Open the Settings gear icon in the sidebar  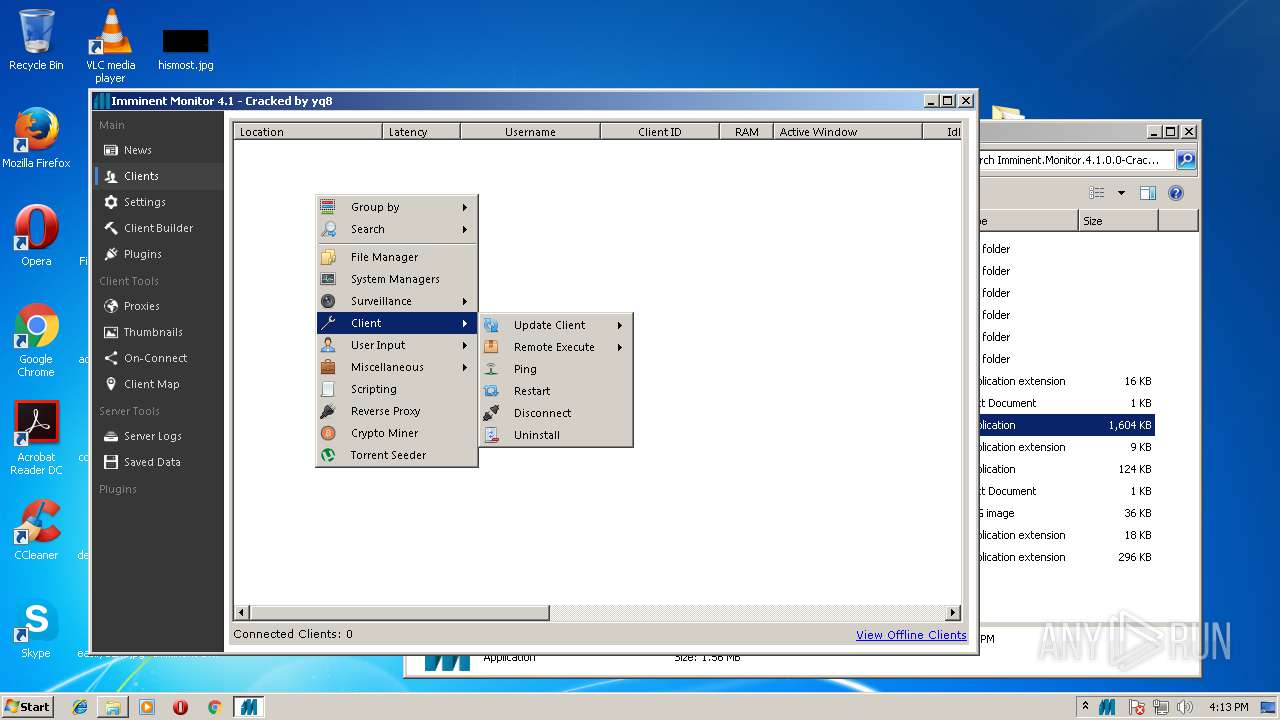point(111,202)
